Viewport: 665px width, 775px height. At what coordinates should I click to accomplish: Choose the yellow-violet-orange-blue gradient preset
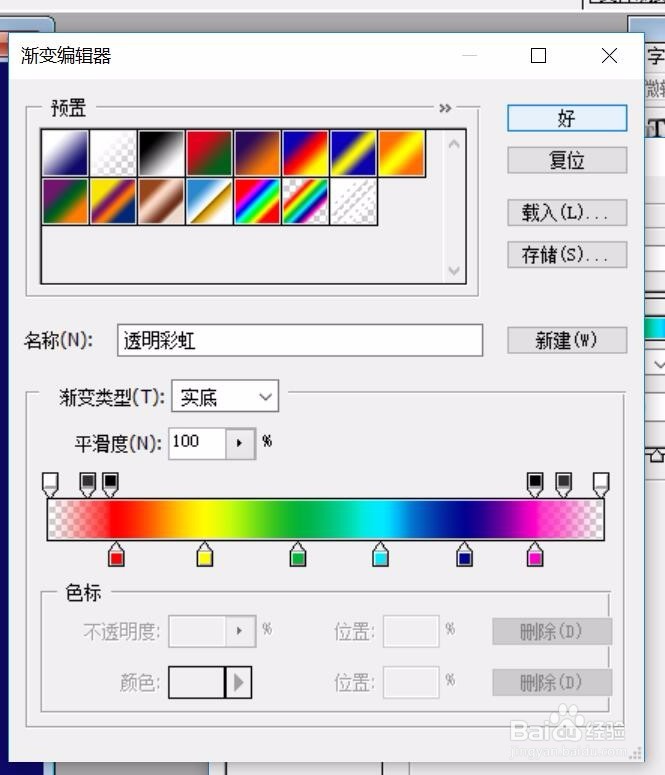[113, 202]
